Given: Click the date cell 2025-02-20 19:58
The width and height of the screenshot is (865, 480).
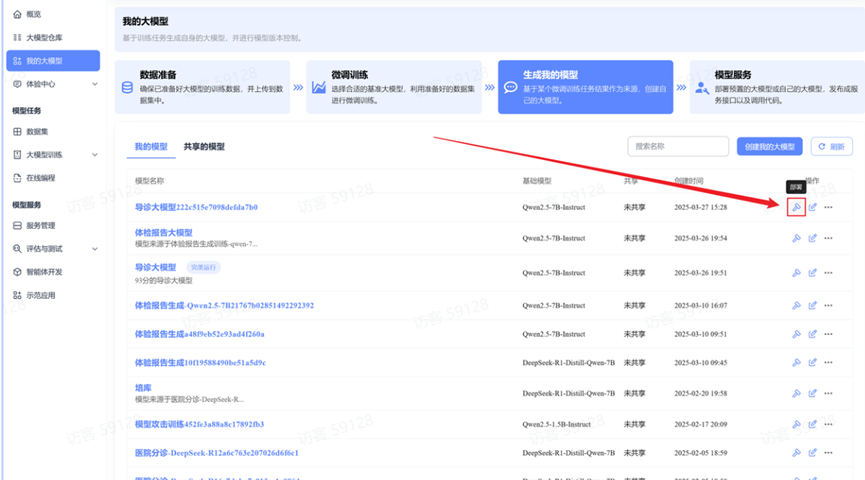Looking at the screenshot, I should [701, 393].
